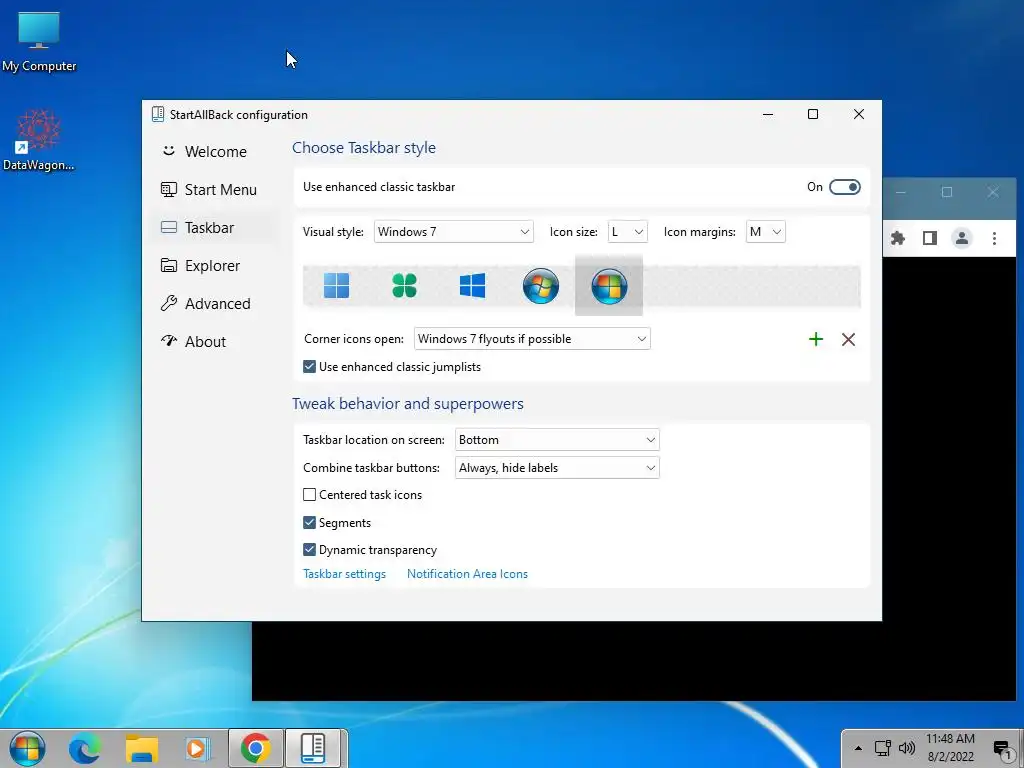Disable Dynamic transparency checkbox
This screenshot has height=768, width=1024.
coord(310,550)
